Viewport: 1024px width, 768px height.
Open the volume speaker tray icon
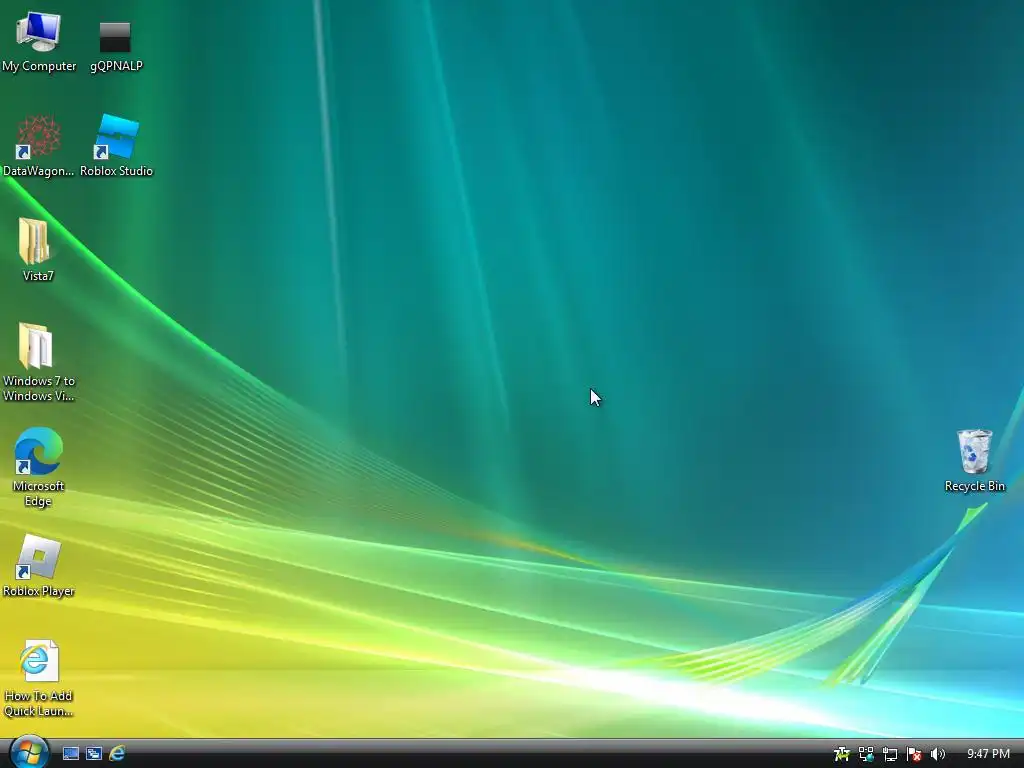click(938, 754)
